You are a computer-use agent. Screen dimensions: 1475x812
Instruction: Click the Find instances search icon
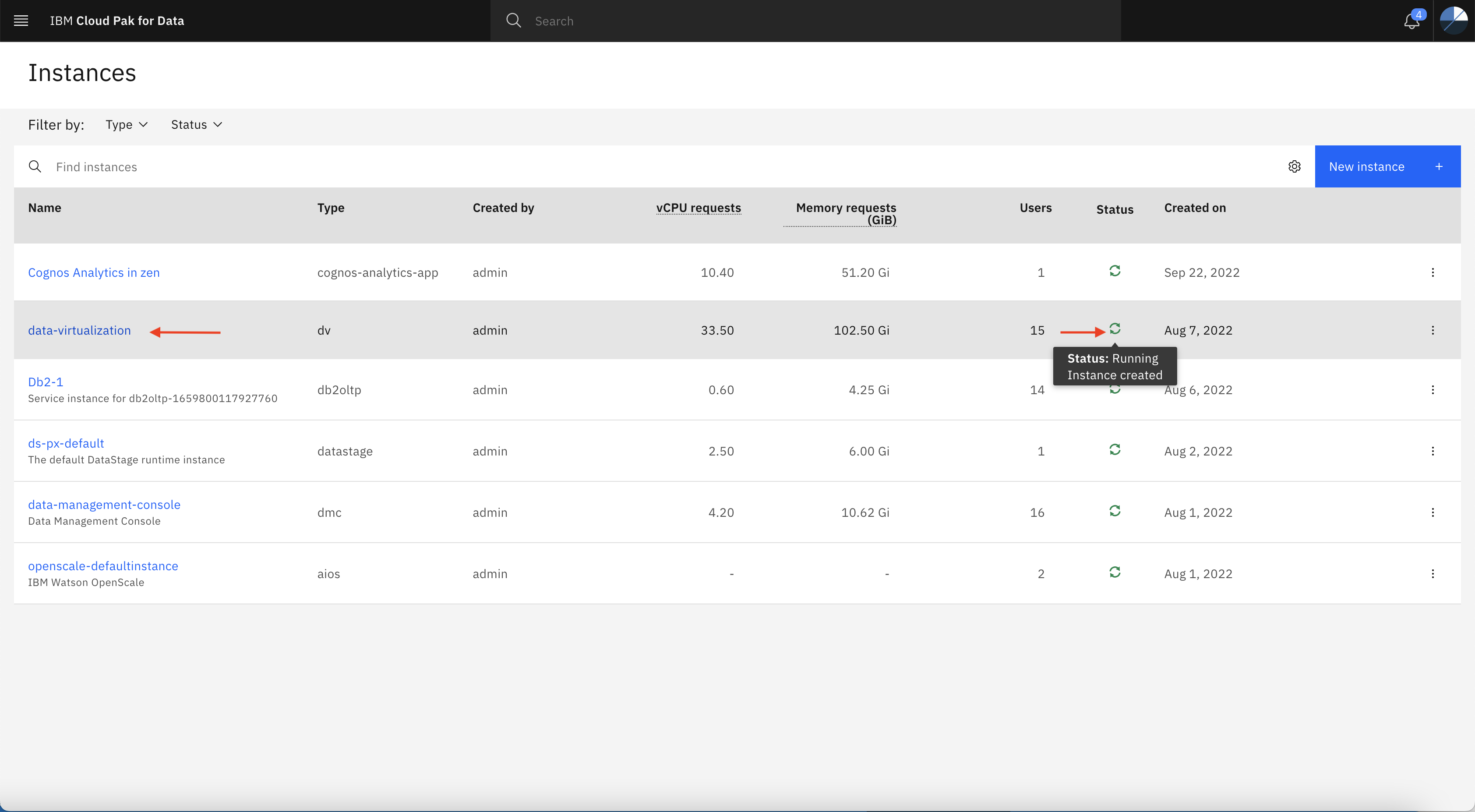(x=35, y=166)
